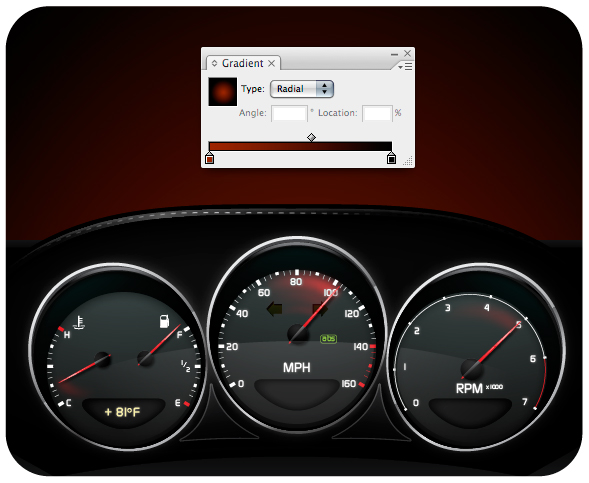Click the panel resize grip corner
This screenshot has width=589, height=483.
coord(408,161)
